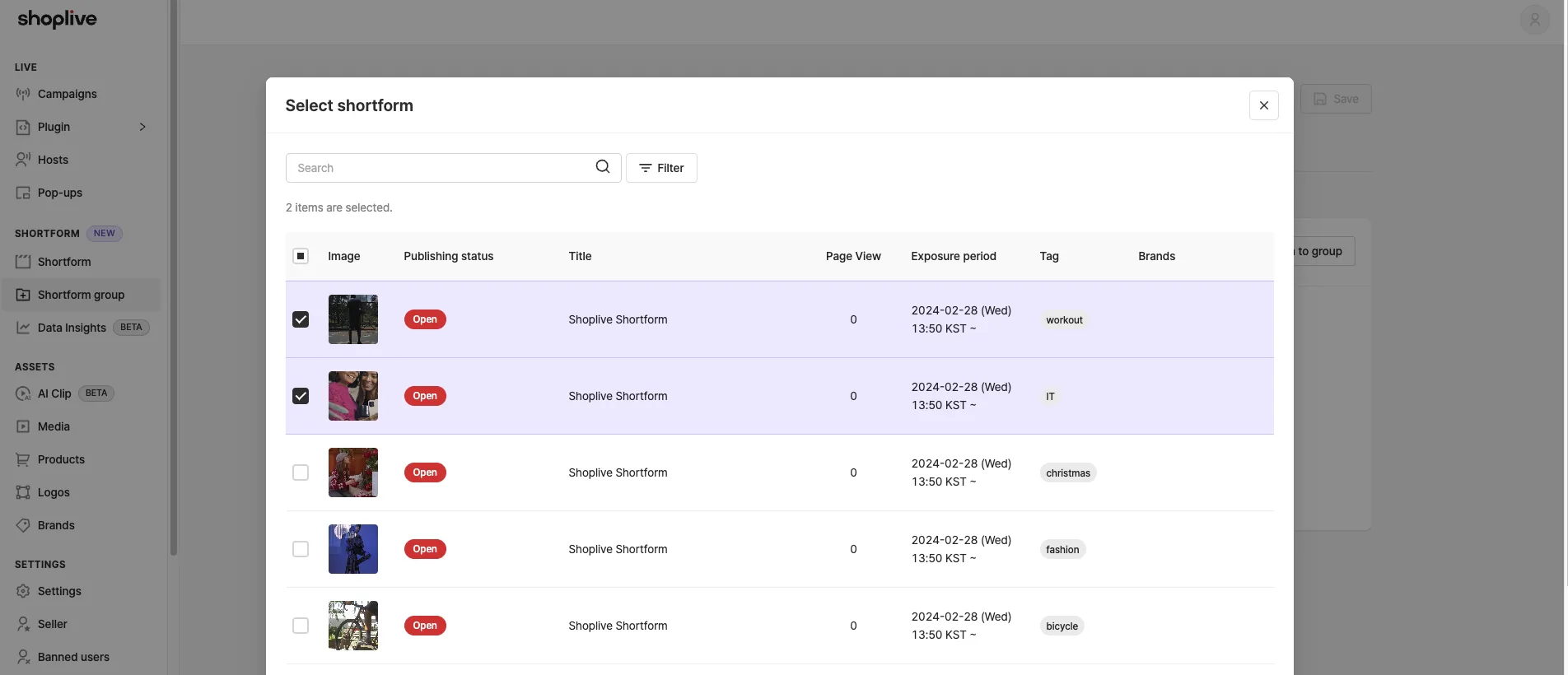Toggle the select-all header checkbox
The image size is (1568, 675).
301,256
